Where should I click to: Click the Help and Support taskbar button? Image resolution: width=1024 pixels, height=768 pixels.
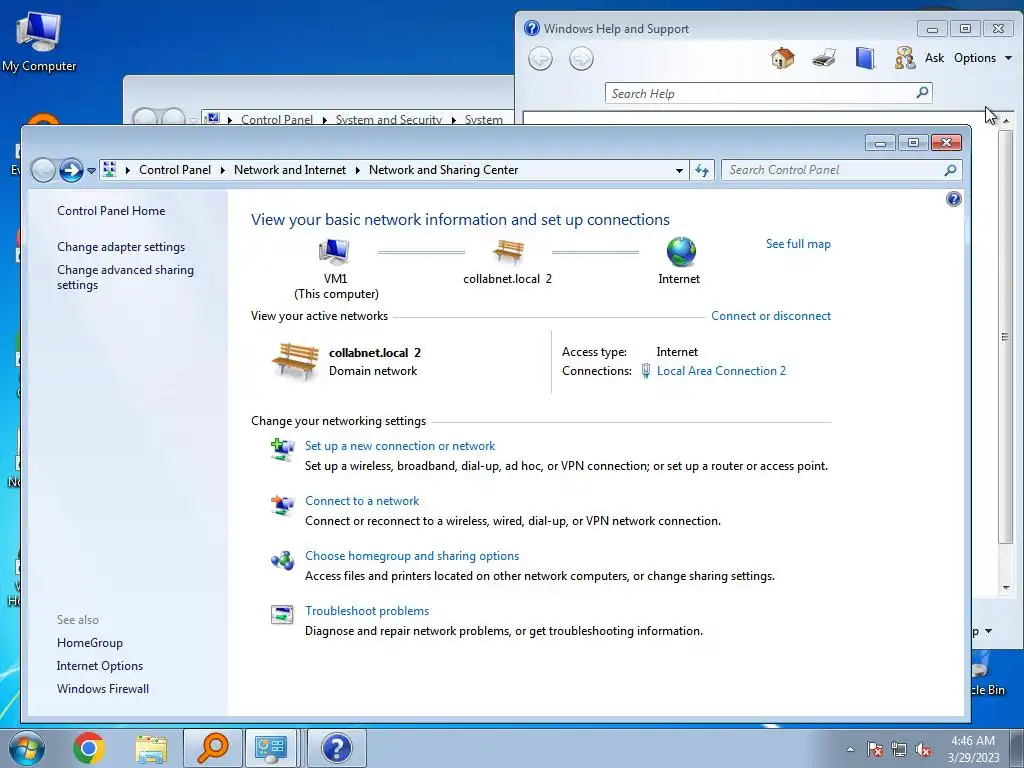[x=337, y=748]
